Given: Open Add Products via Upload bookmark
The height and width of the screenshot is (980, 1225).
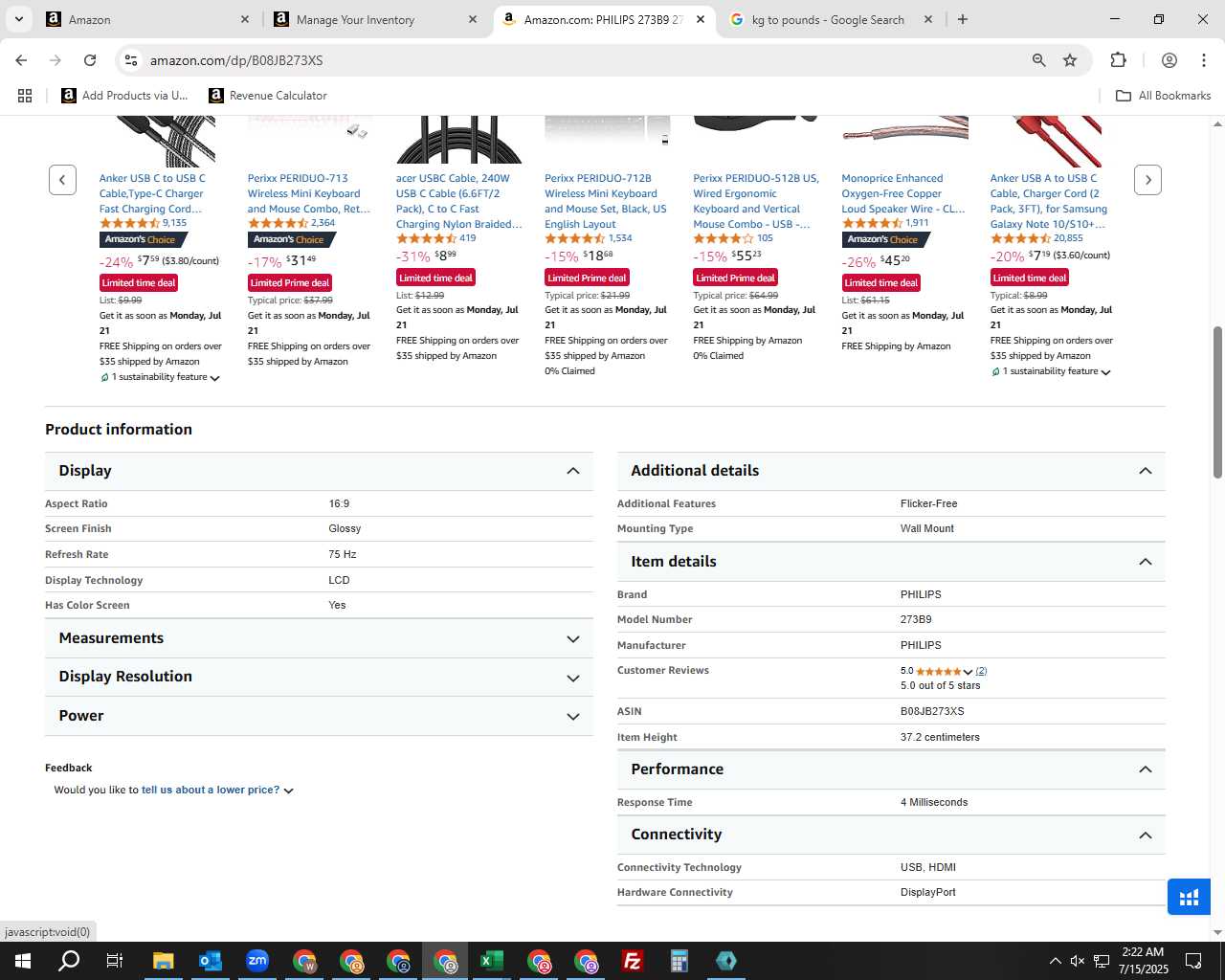Looking at the screenshot, I should click(124, 96).
